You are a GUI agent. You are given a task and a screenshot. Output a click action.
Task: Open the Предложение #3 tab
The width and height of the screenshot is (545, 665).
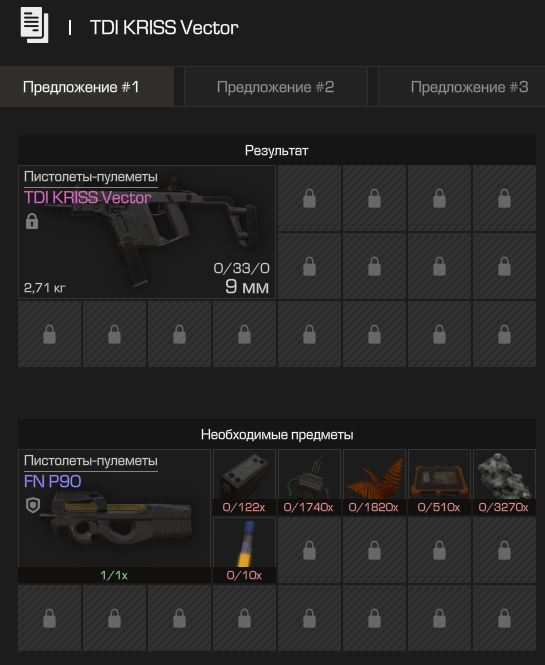tap(461, 87)
